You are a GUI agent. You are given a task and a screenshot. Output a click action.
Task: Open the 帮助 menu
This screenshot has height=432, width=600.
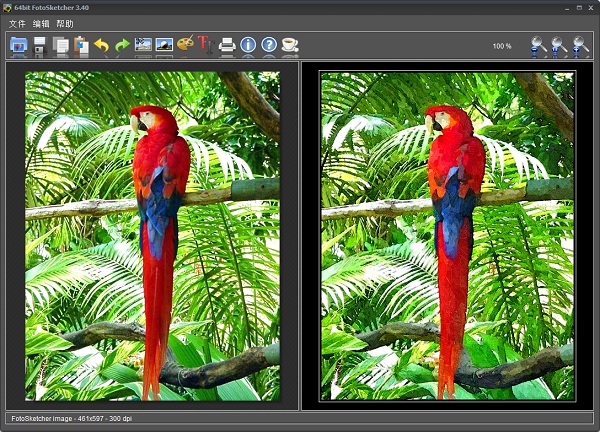pos(65,23)
